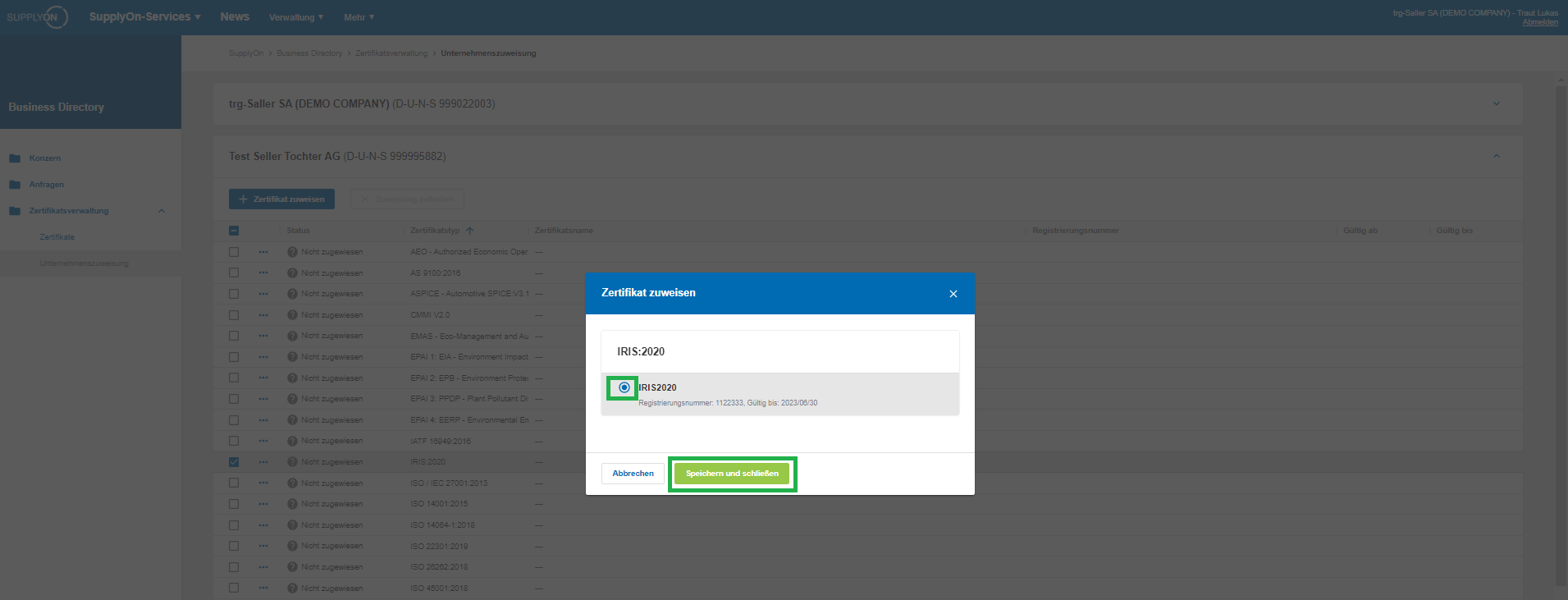
Task: Click status question icon in EPAI 3 row
Action: click(292, 399)
